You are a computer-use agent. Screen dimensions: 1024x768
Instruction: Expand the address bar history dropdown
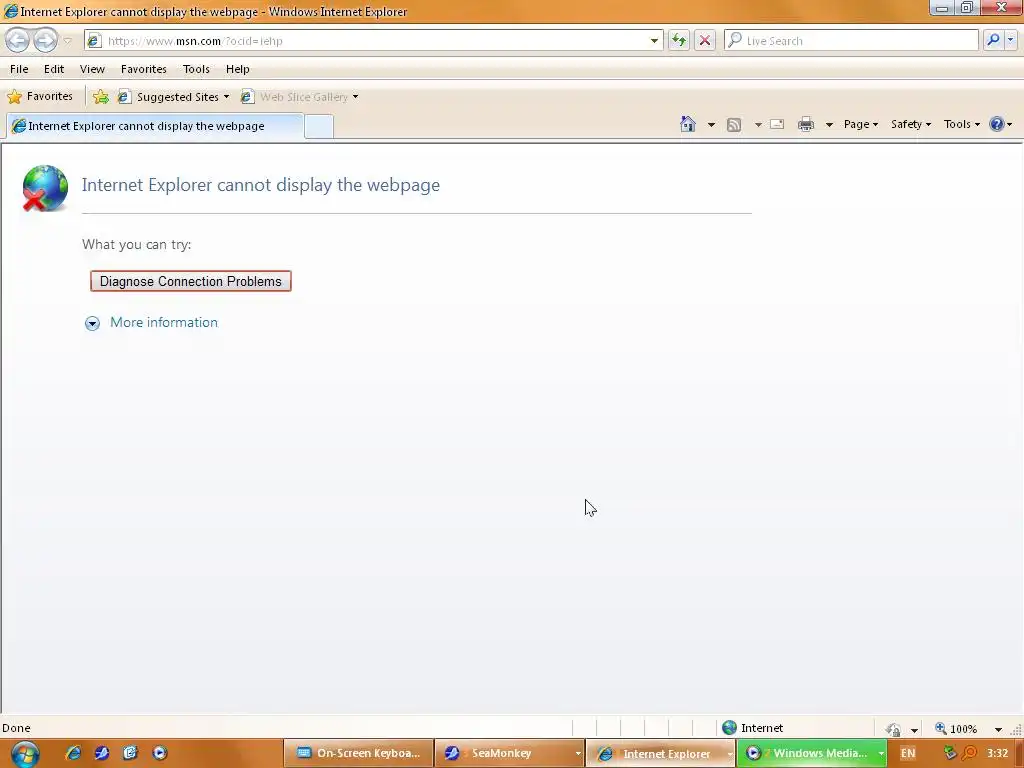[x=654, y=40]
